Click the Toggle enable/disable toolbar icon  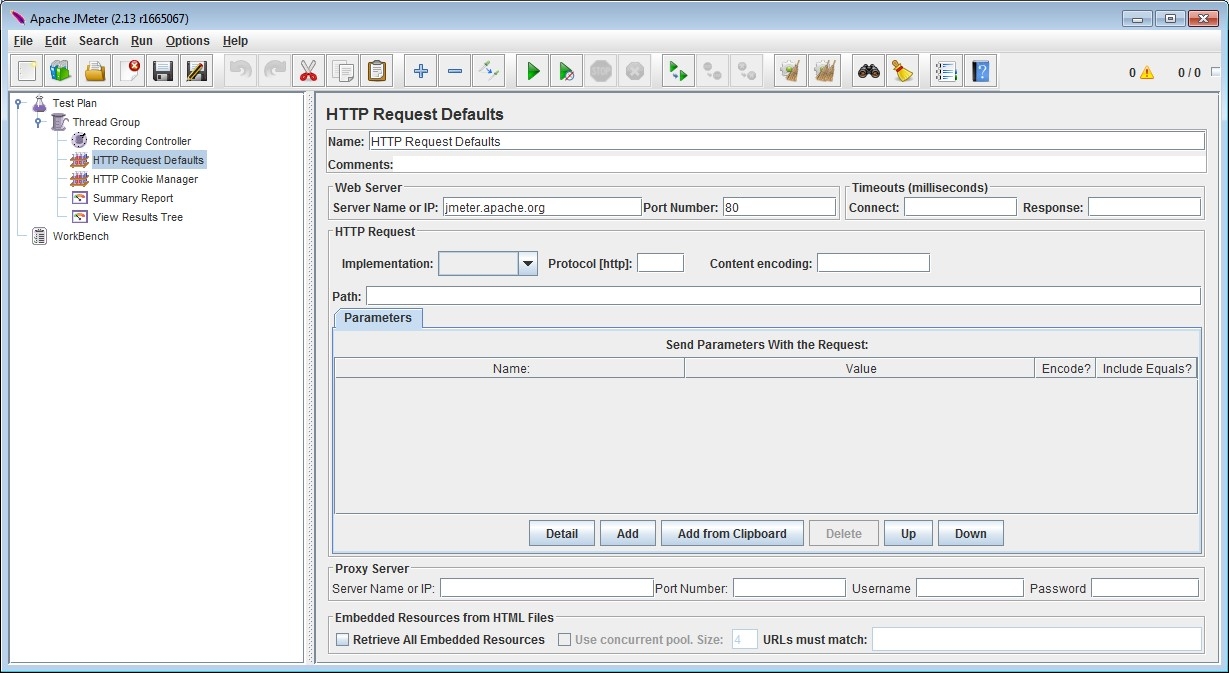click(489, 71)
